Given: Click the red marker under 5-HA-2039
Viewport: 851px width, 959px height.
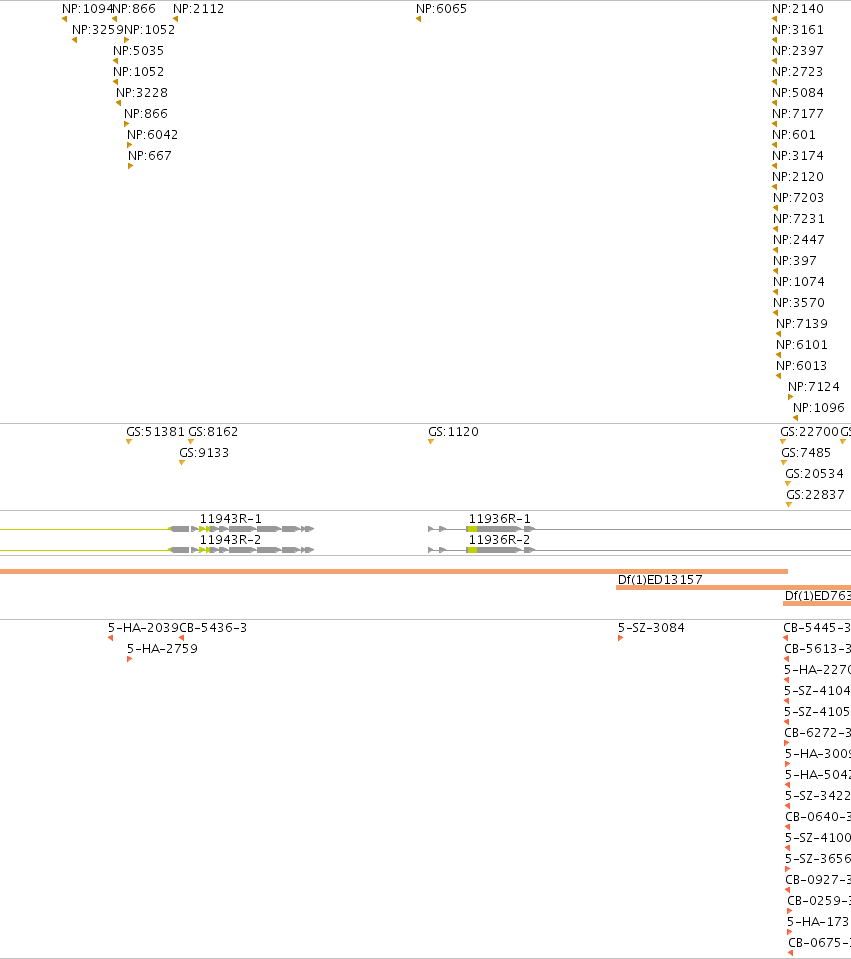Looking at the screenshot, I should click(x=111, y=638).
